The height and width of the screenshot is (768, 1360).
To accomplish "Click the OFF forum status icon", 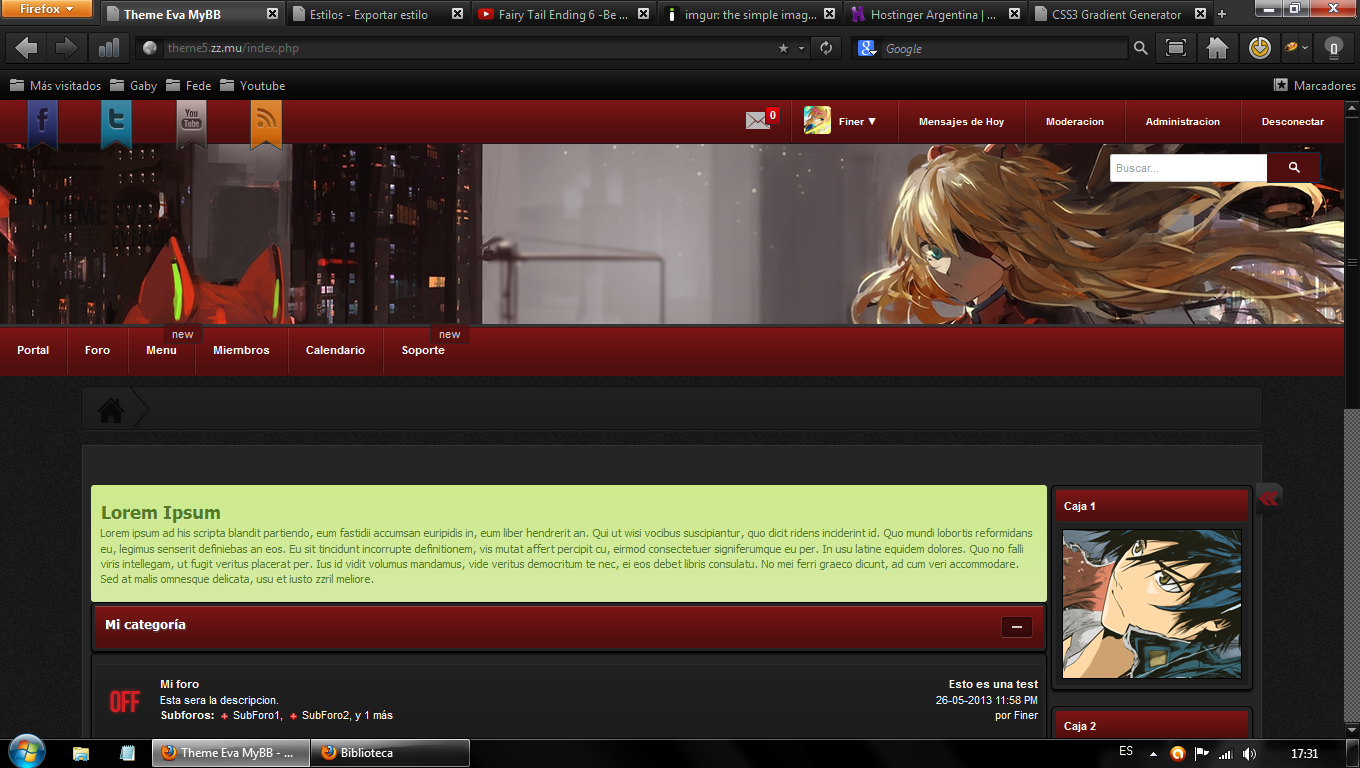I will pos(124,701).
